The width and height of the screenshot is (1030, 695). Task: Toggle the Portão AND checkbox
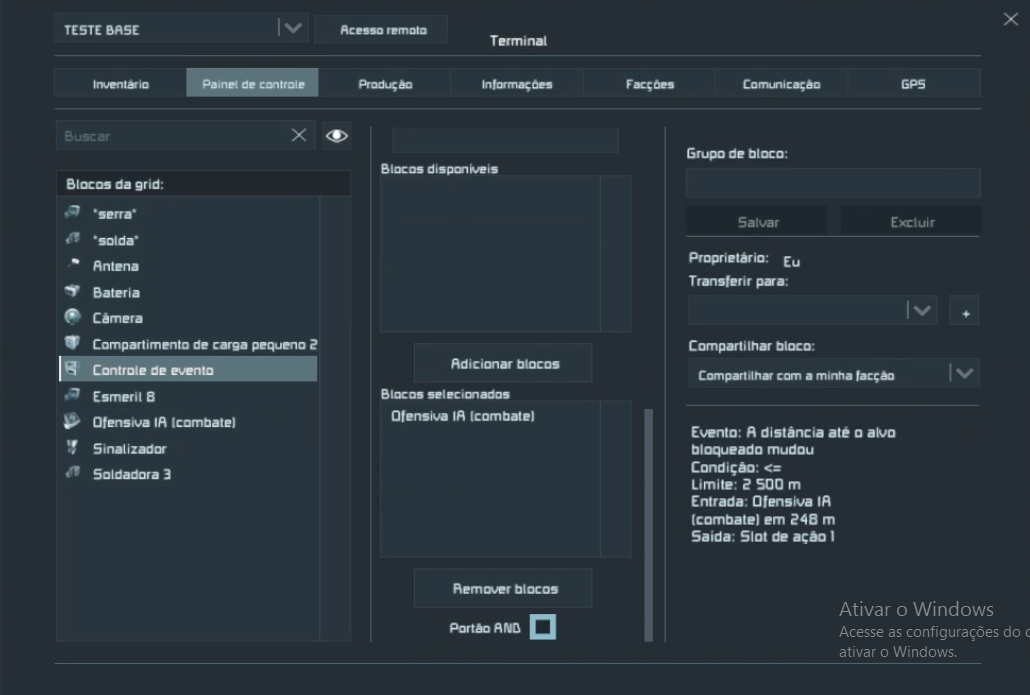[542, 628]
